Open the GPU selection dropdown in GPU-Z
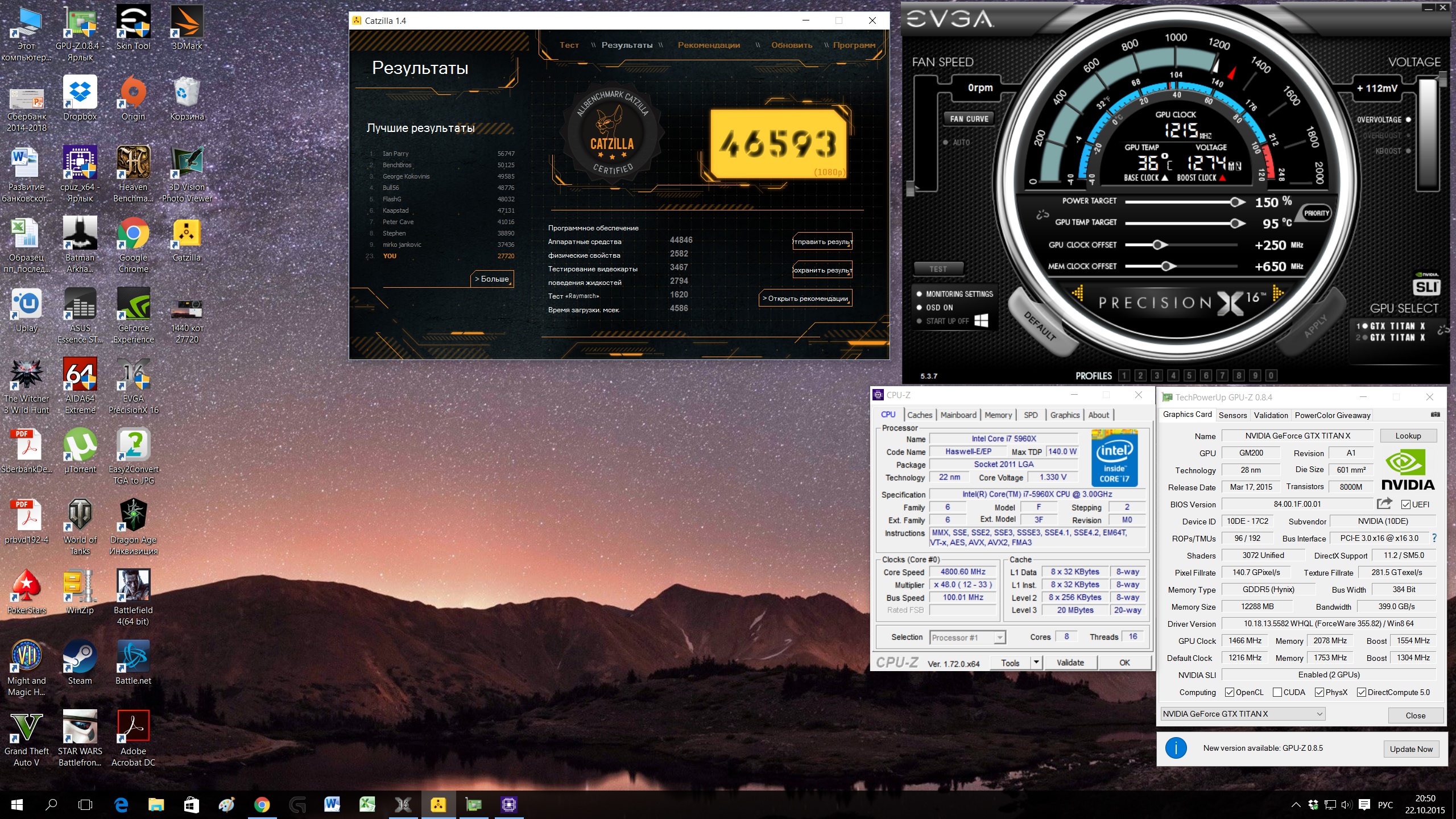Screen dimensions: 1456x819 tap(1243, 714)
